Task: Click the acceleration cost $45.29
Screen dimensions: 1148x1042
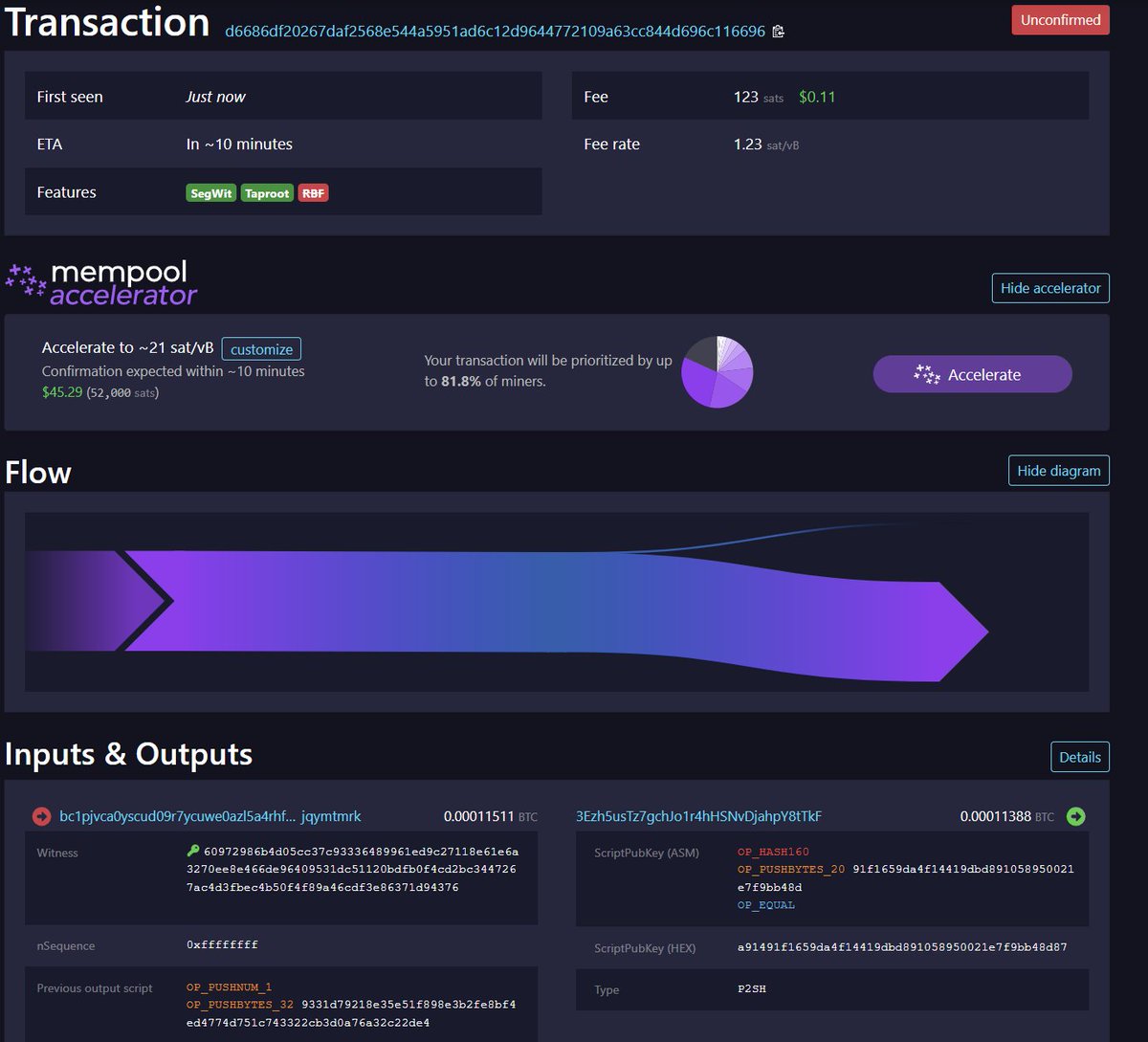Action: tap(62, 392)
